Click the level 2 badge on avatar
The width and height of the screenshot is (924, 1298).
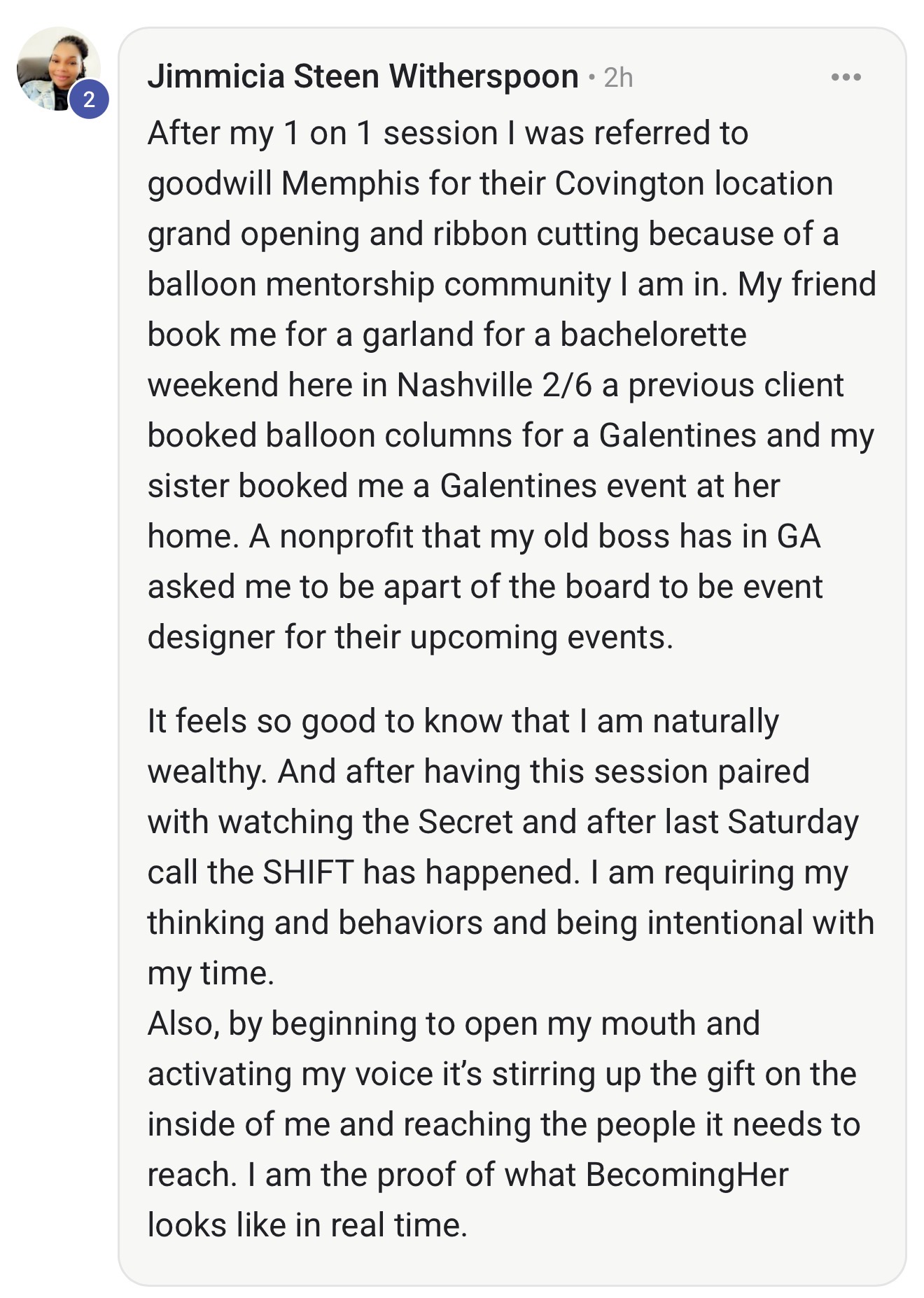point(89,99)
